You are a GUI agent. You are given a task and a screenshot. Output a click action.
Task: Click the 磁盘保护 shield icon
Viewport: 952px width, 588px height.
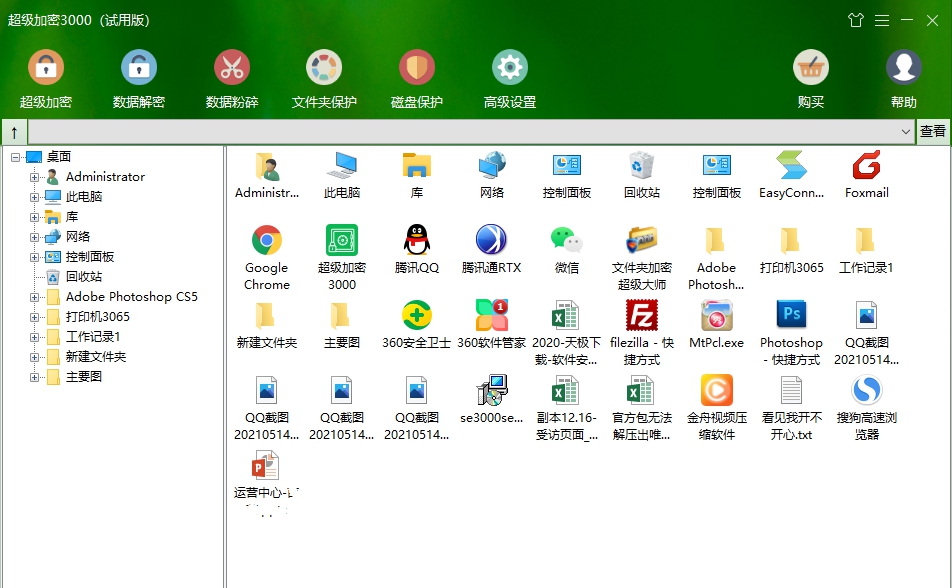pos(417,68)
